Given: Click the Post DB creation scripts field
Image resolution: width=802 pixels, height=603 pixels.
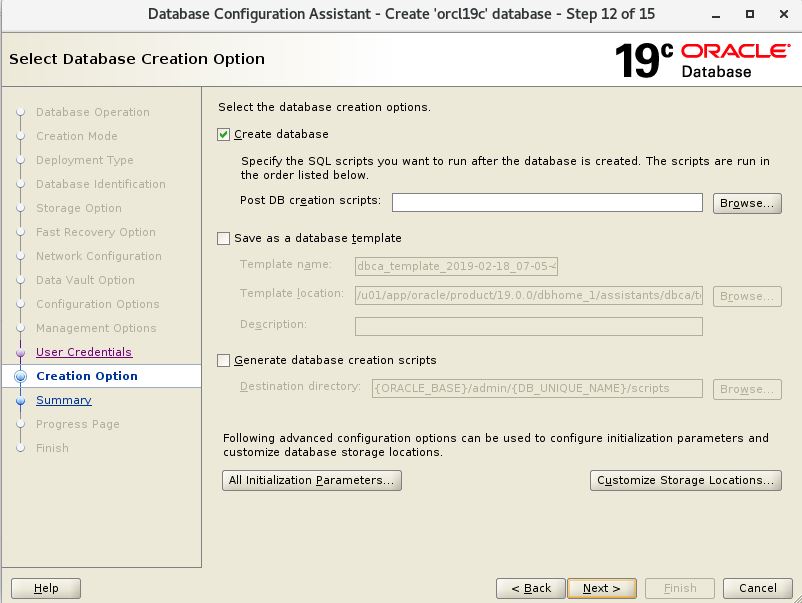Looking at the screenshot, I should click(x=547, y=203).
